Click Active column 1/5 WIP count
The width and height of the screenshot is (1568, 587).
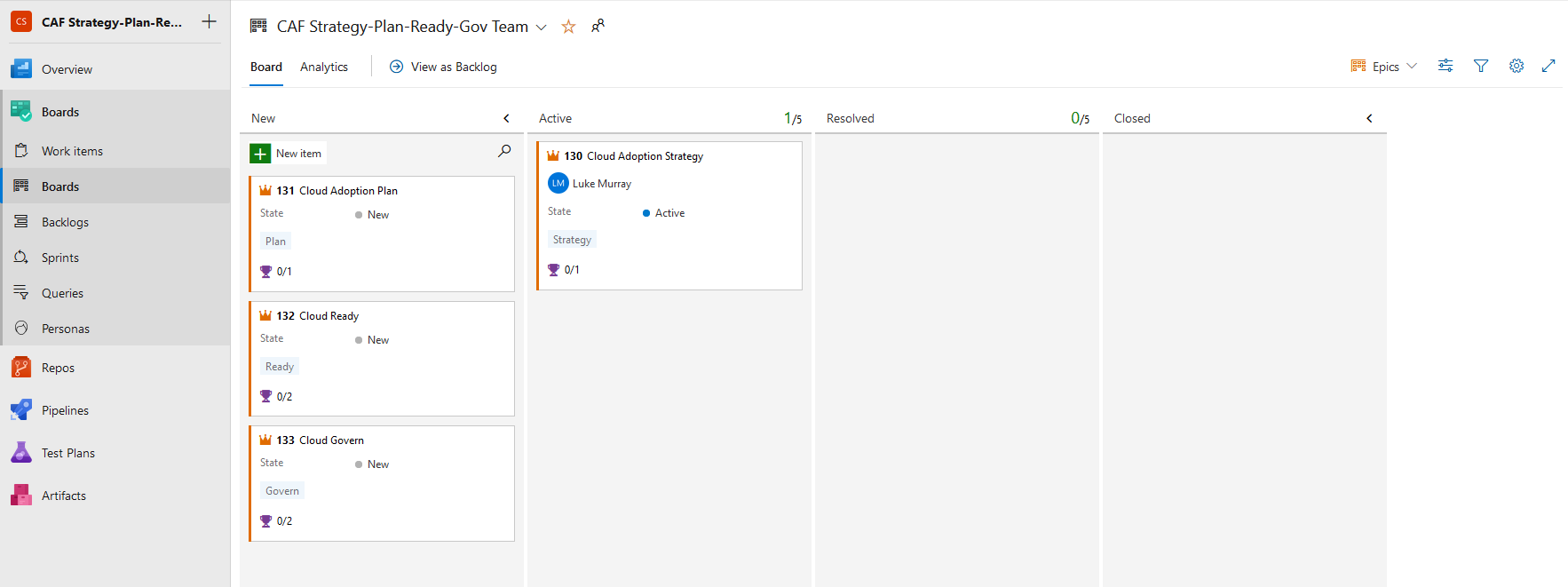[793, 118]
